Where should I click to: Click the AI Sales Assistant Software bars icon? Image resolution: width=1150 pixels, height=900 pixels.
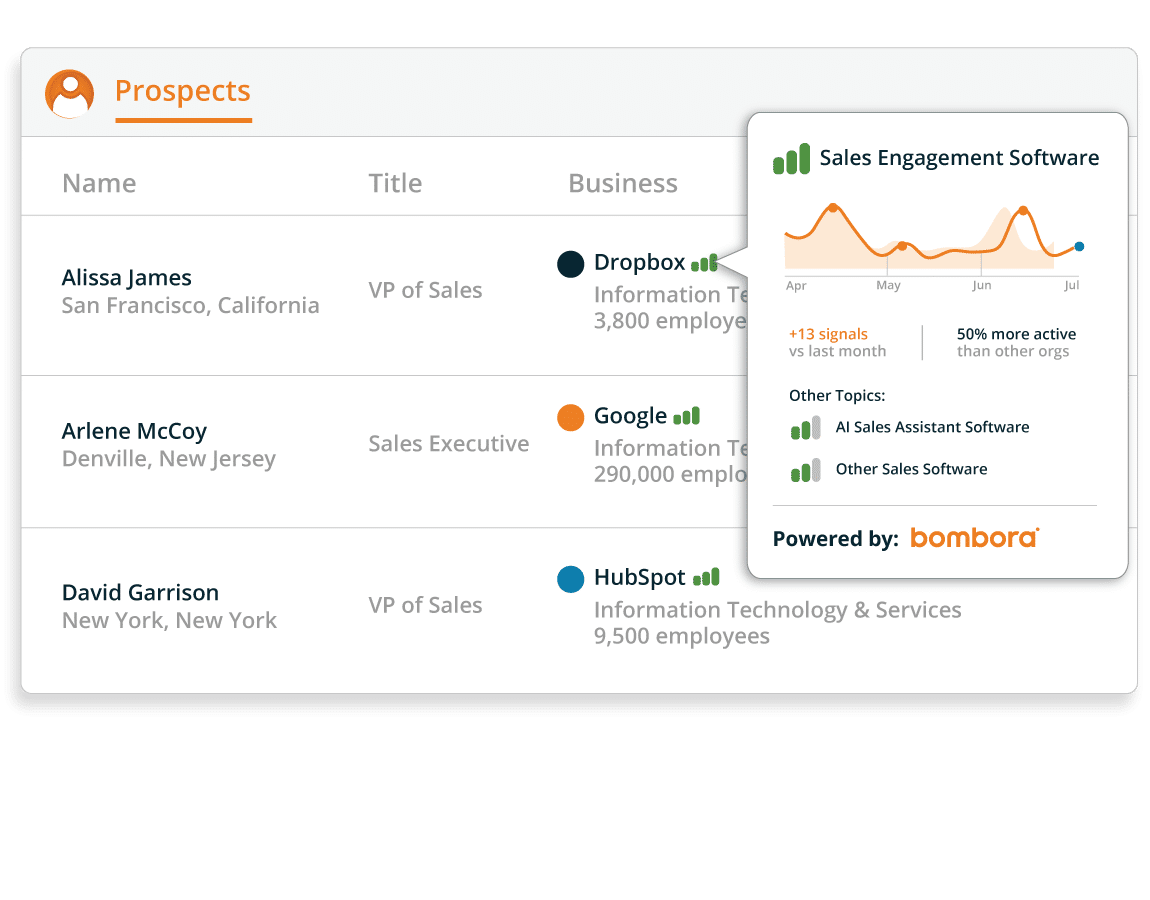(x=805, y=428)
